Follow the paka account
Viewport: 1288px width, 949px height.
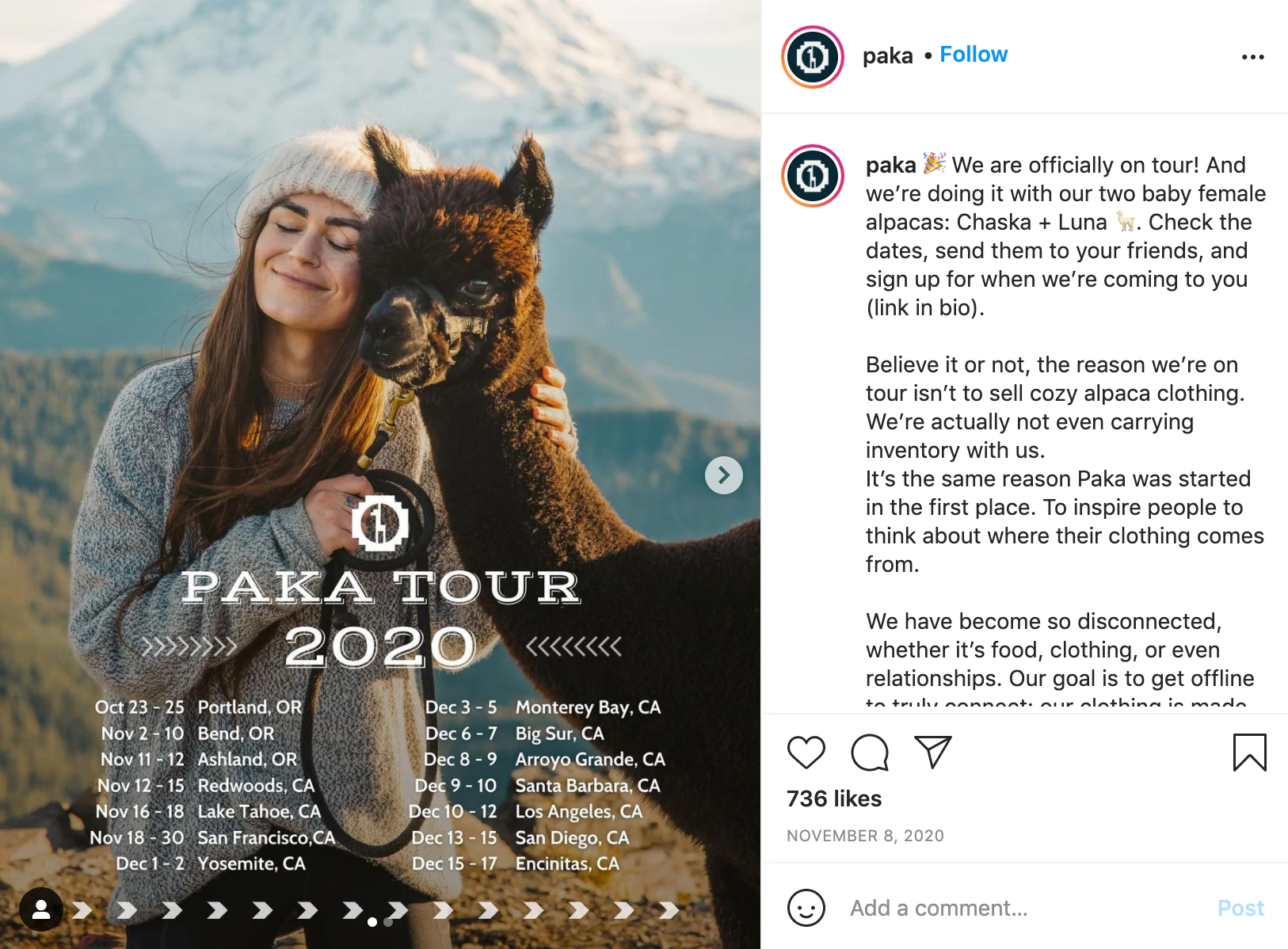(x=974, y=55)
